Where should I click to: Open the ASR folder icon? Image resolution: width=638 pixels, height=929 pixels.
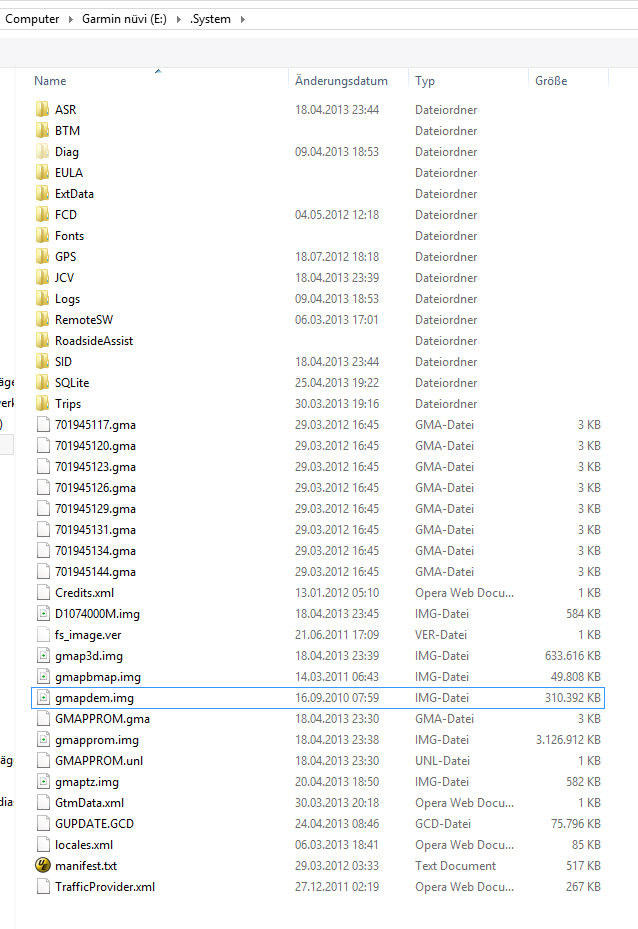tap(42, 110)
